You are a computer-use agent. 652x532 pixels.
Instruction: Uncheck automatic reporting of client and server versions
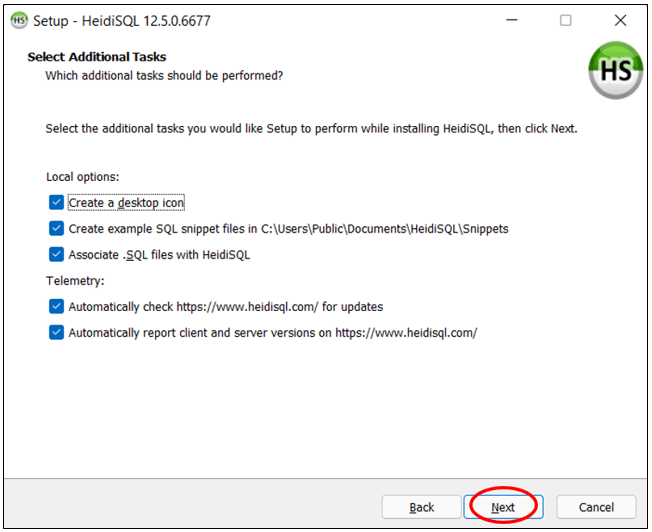pos(56,332)
